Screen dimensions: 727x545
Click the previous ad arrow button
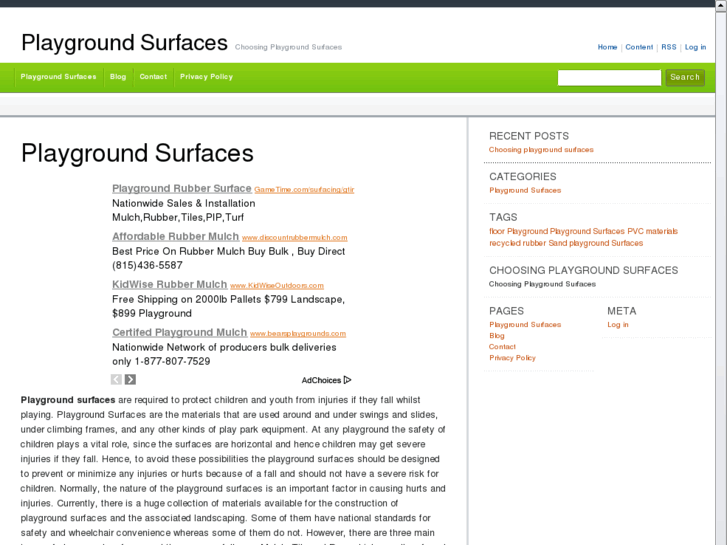(116, 380)
